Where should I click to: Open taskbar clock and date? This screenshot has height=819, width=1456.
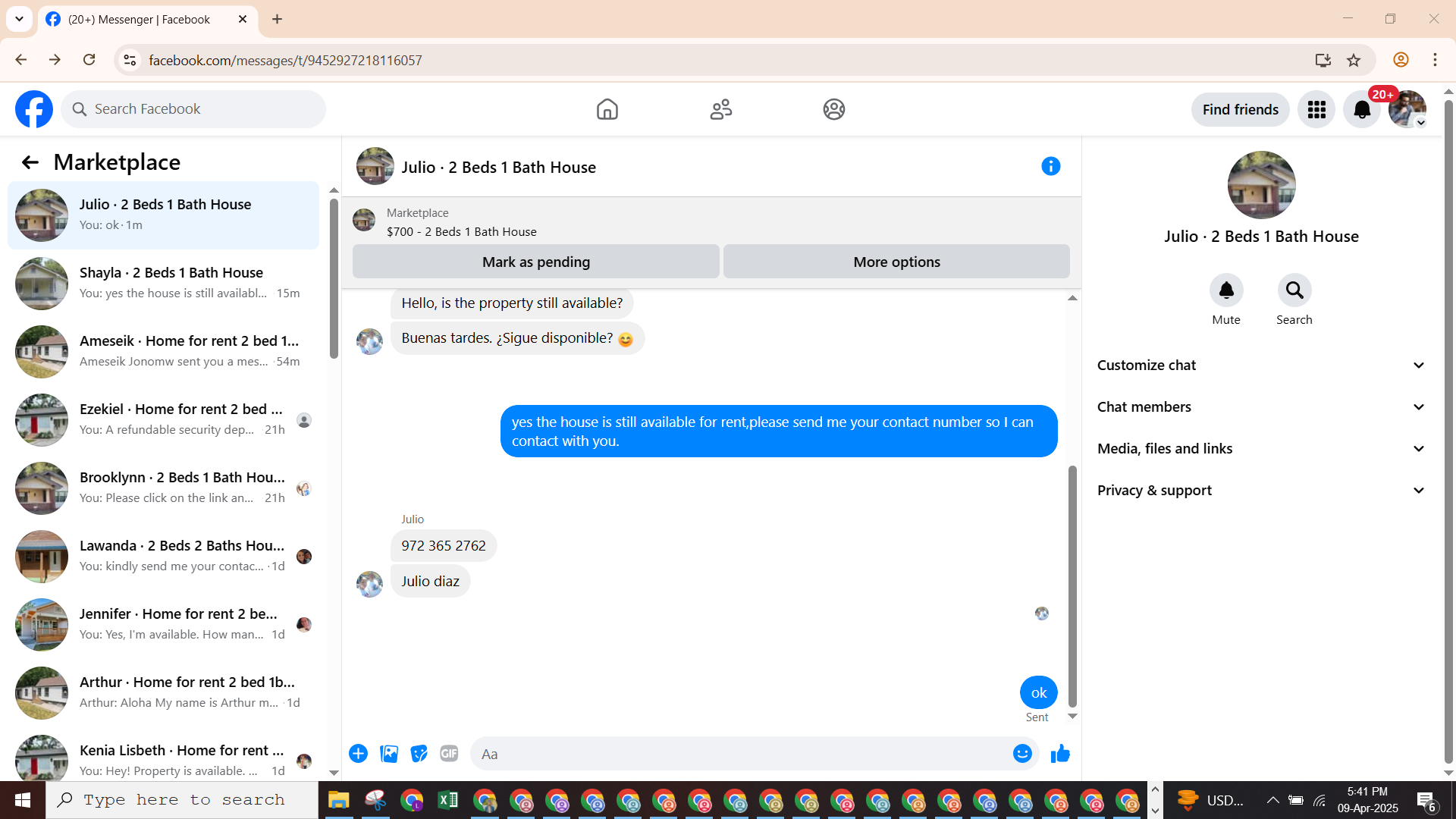click(x=1367, y=800)
